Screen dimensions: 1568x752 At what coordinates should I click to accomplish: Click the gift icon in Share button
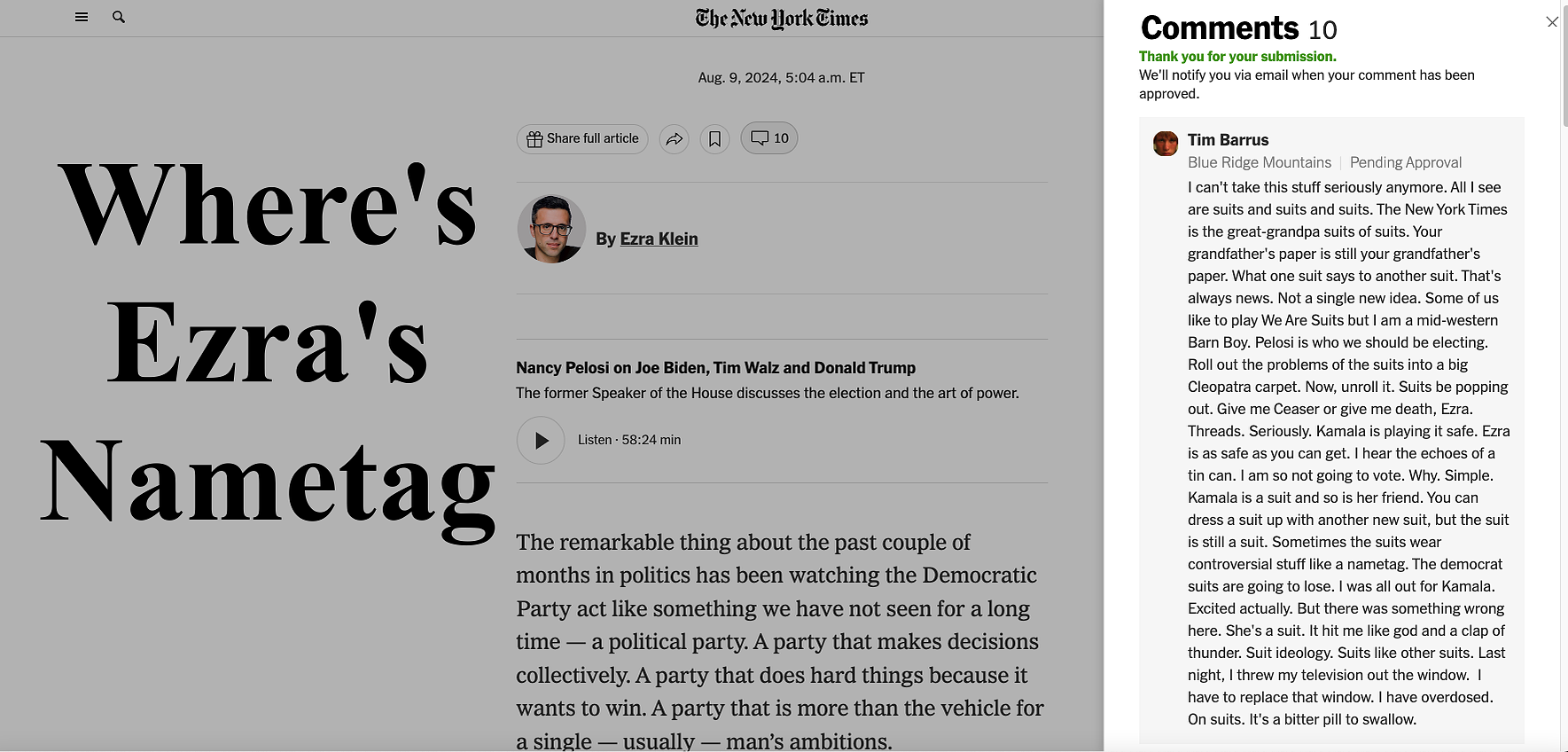click(x=534, y=139)
